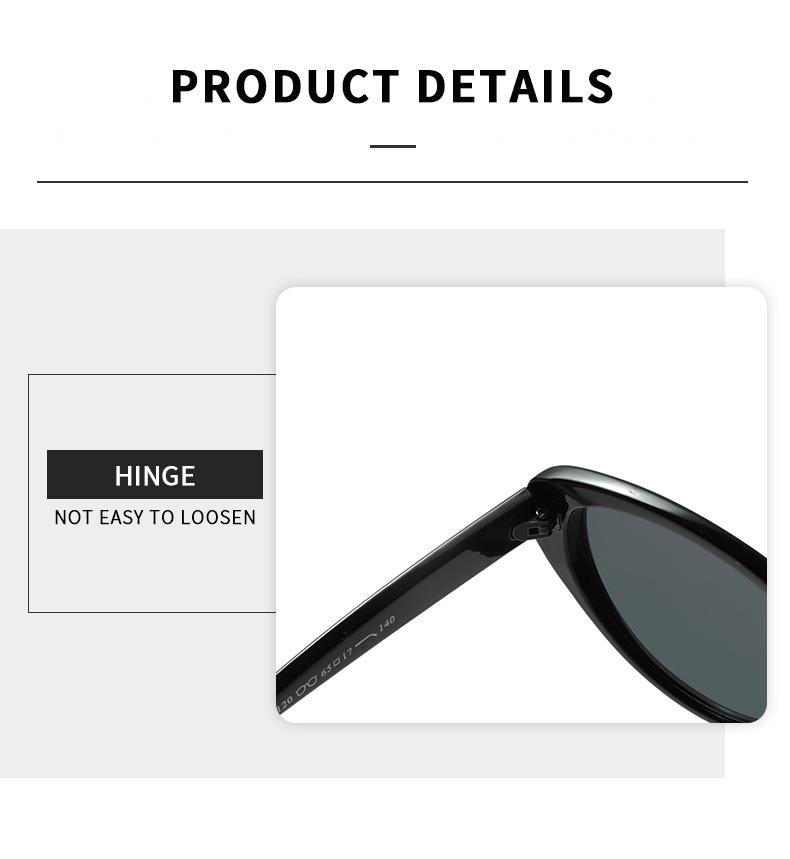Click the square symbol between 65 and 17
790x859 pixels.
click(x=336, y=661)
